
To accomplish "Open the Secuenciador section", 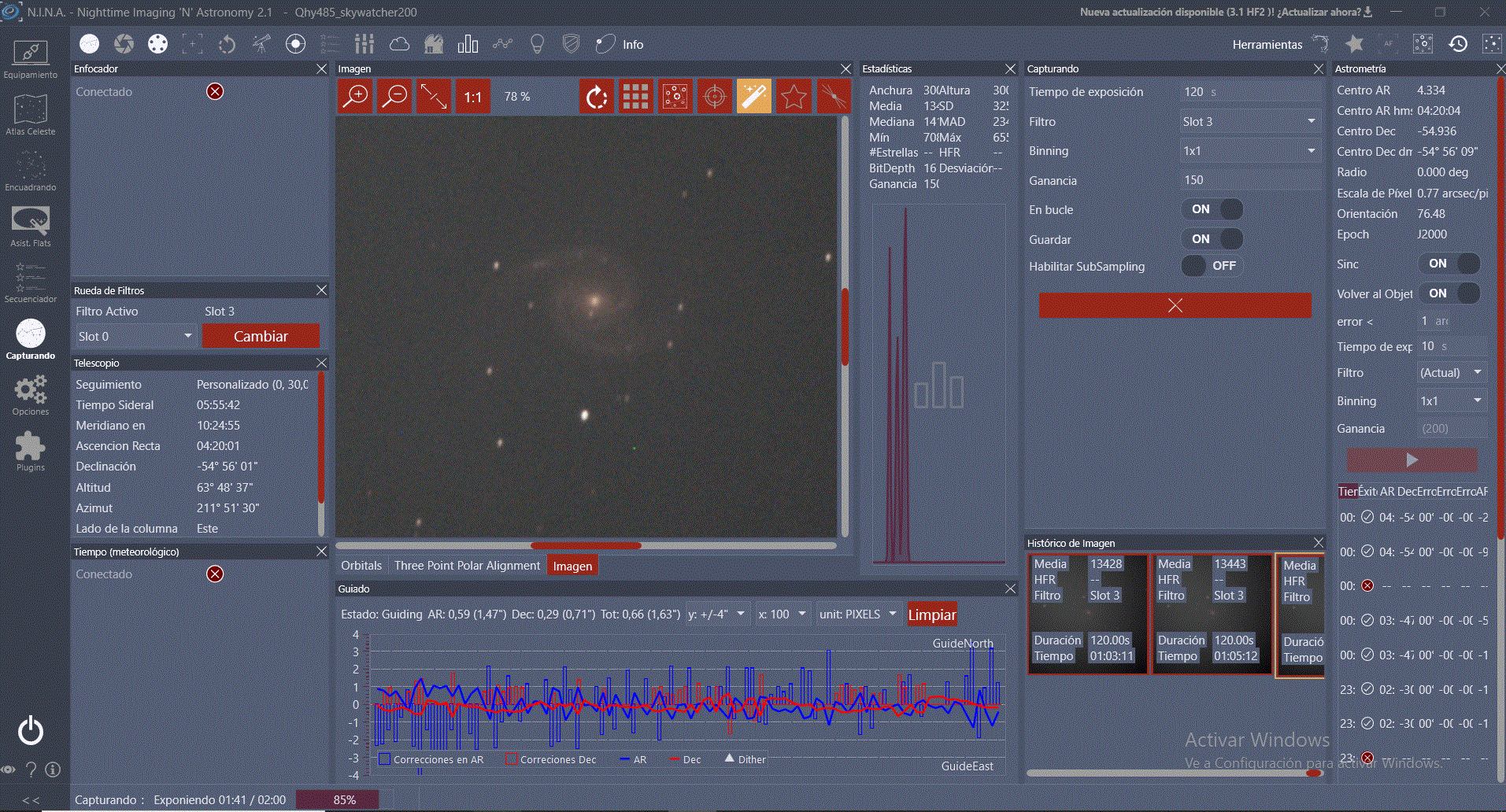I will click(x=31, y=282).
